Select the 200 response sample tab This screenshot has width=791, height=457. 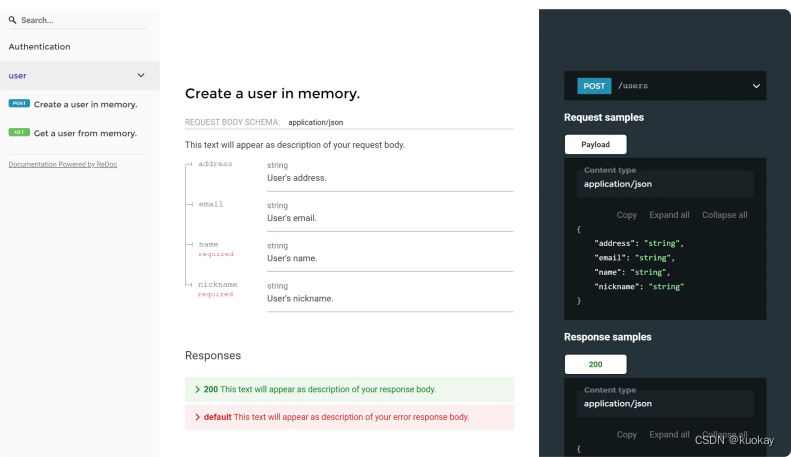(x=596, y=364)
